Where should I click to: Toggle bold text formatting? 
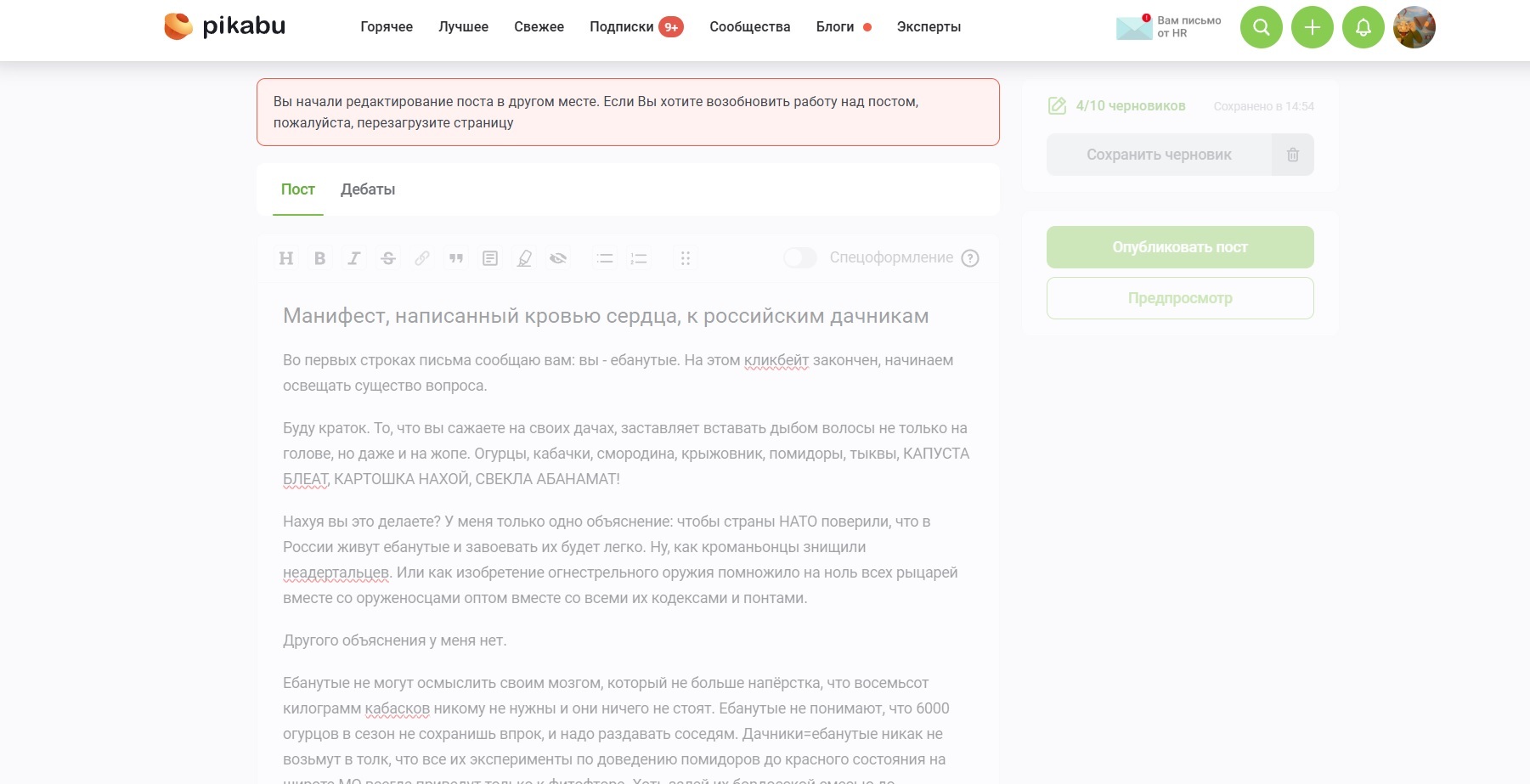[320, 258]
